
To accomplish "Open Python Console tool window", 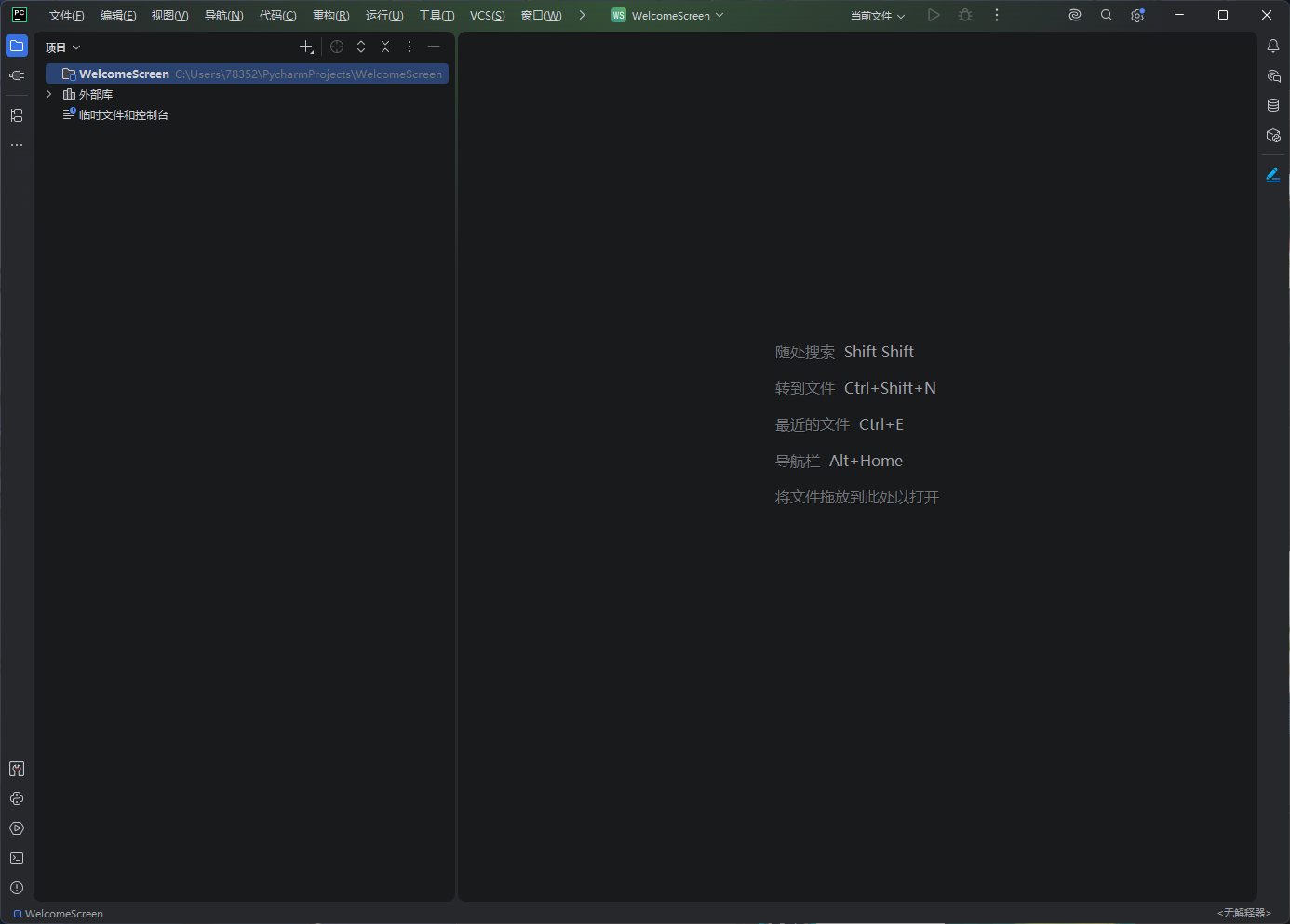I will coord(17,798).
